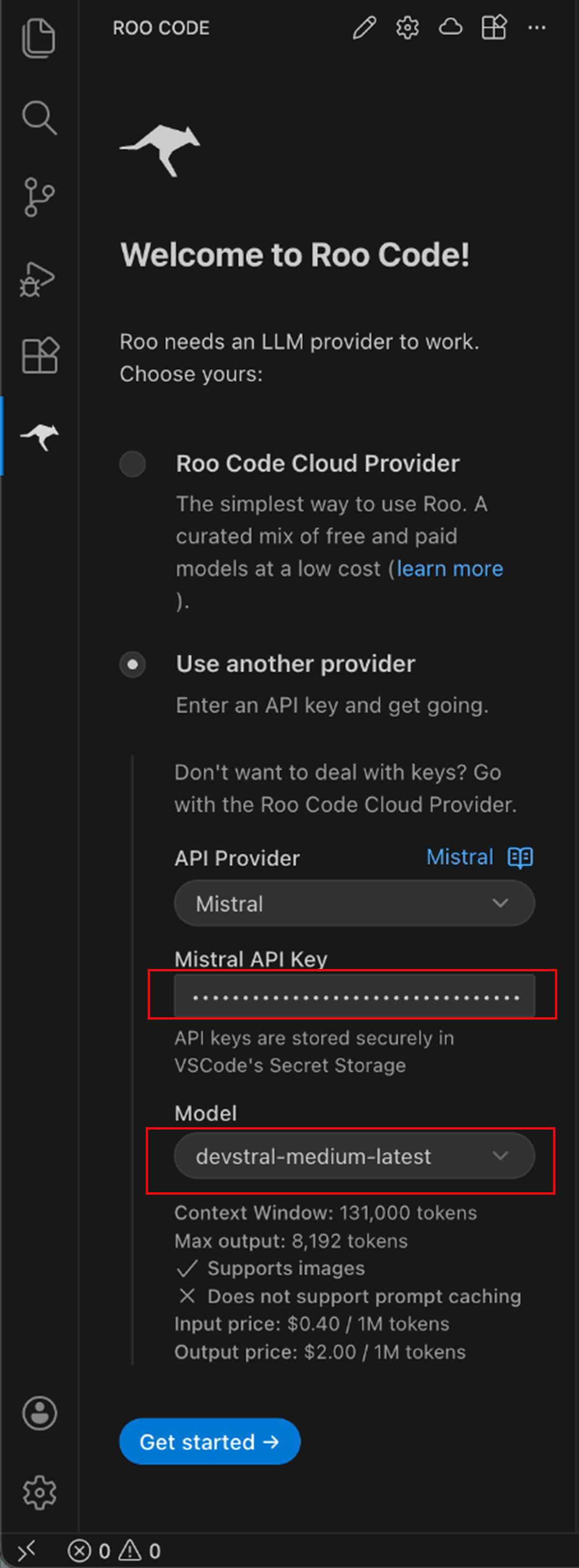Viewport: 579px width, 1568px height.
Task: Open the more actions ellipsis menu
Action: click(537, 28)
